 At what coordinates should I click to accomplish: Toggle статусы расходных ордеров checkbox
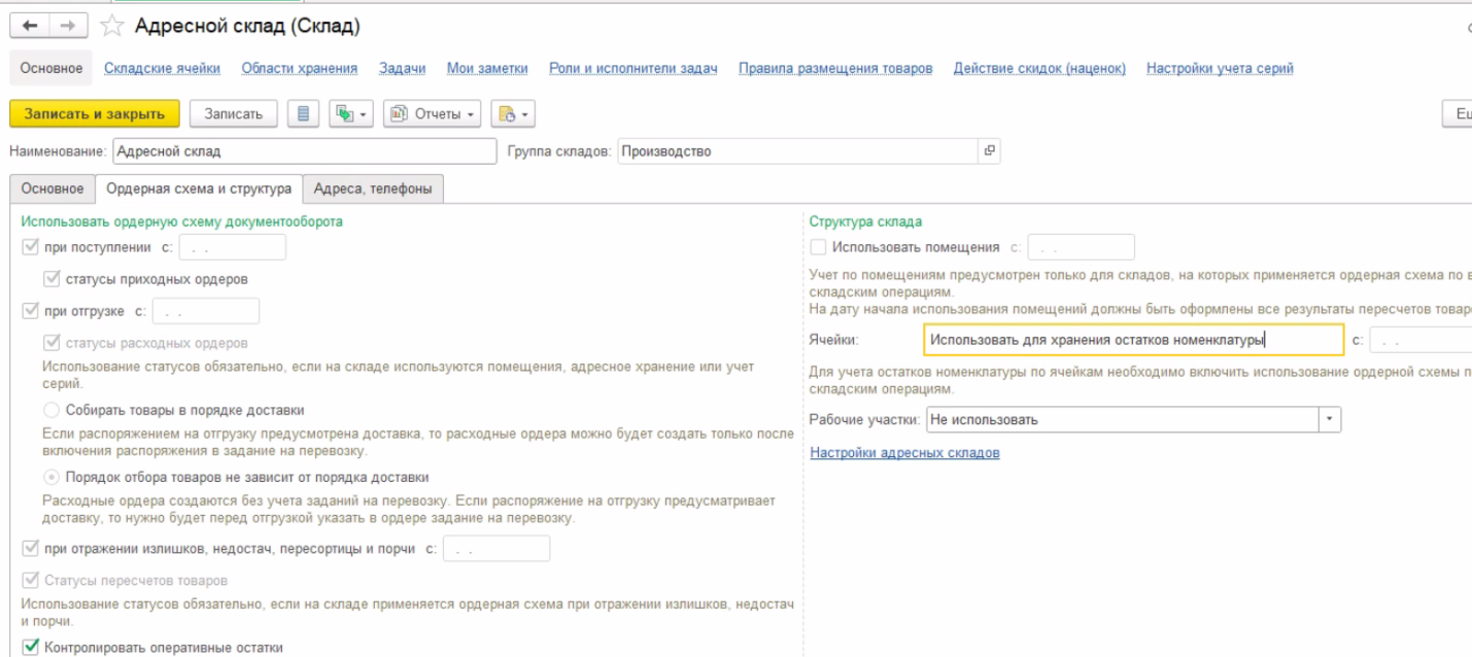click(x=52, y=343)
